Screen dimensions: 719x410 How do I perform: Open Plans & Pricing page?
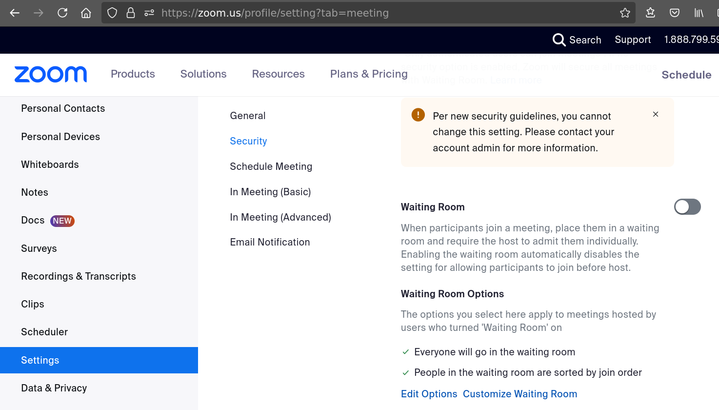(x=369, y=74)
